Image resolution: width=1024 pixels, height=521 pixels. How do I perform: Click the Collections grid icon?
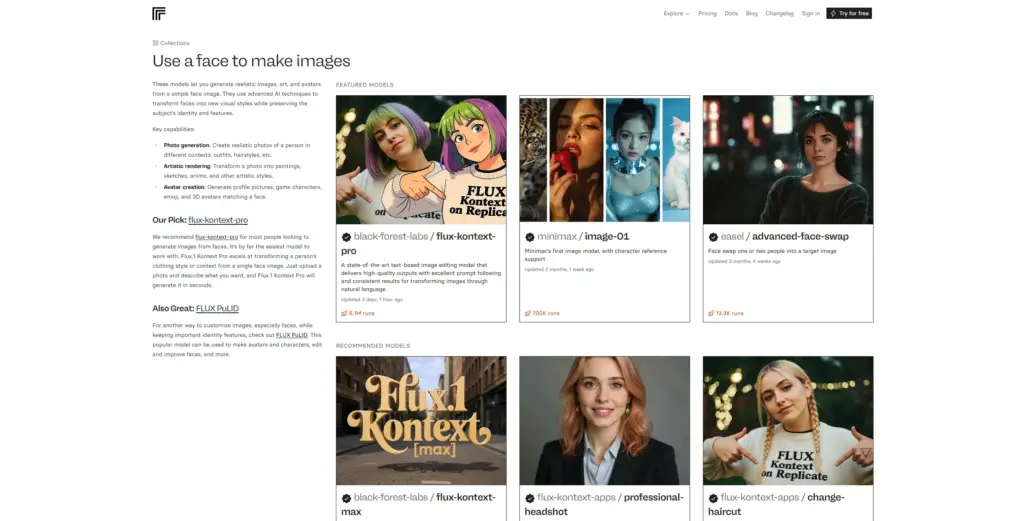(155, 43)
